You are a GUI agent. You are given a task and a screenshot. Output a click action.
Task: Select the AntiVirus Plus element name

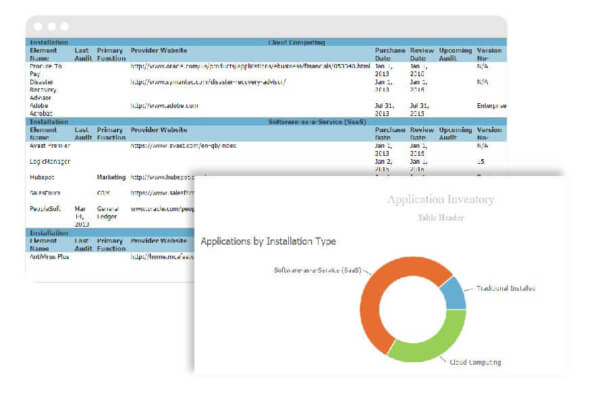(49, 257)
